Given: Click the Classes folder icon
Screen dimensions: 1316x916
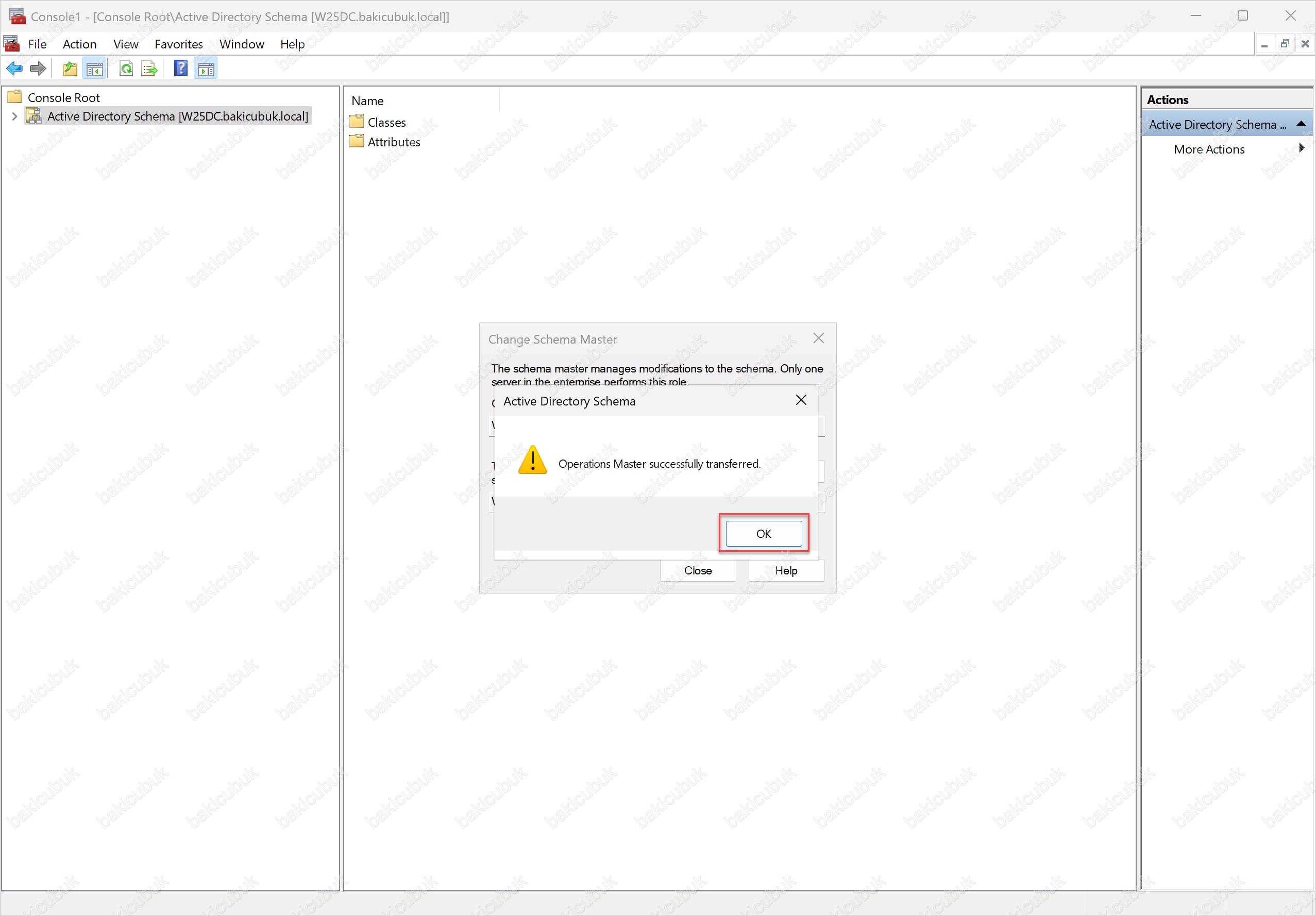Looking at the screenshot, I should (x=357, y=122).
